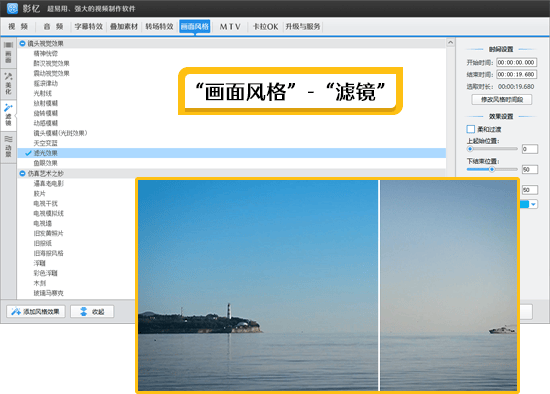
Task: Click the 影忆 app logo icon
Action: click(x=12, y=8)
